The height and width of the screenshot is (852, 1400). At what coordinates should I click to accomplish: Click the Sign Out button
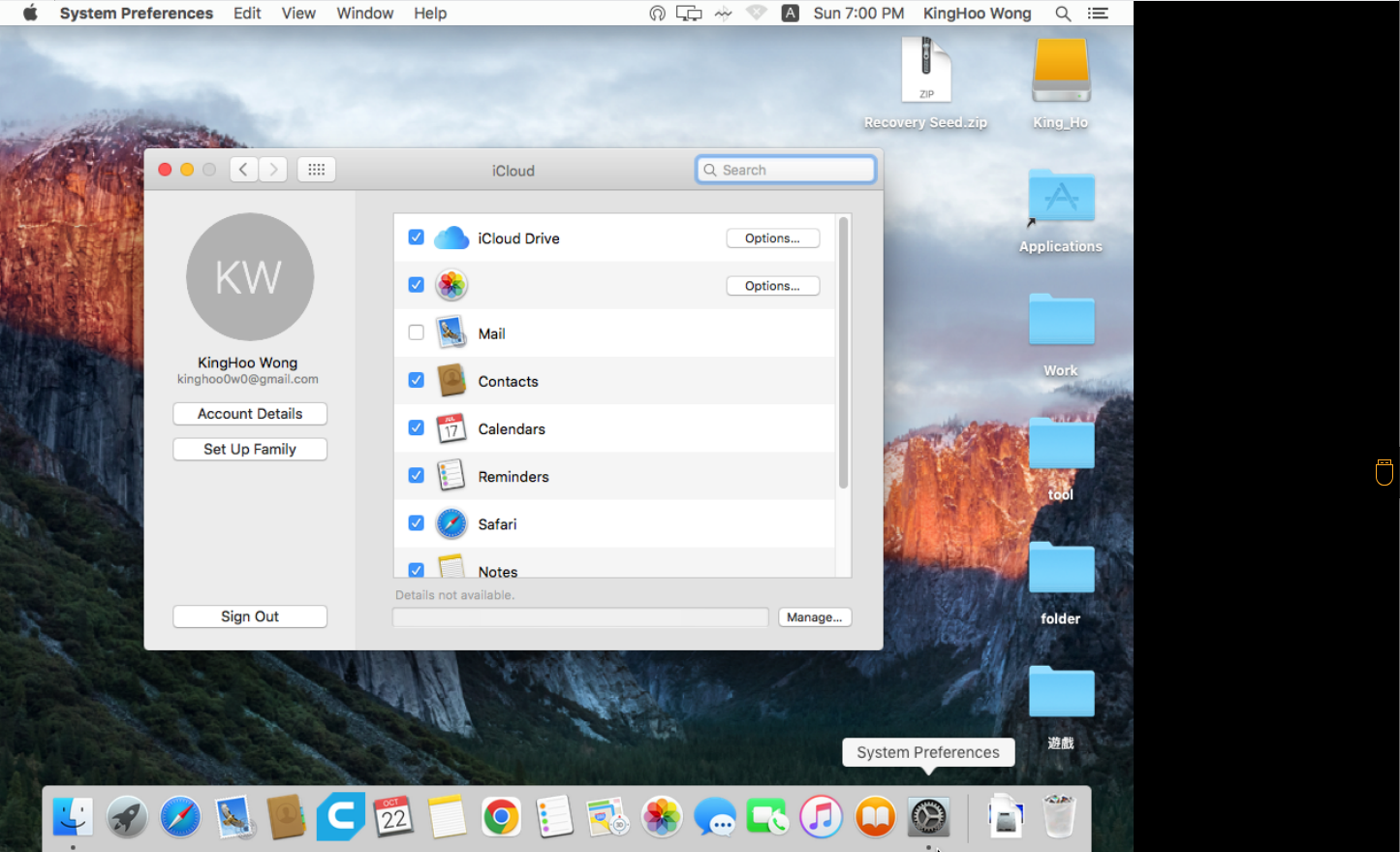point(250,616)
